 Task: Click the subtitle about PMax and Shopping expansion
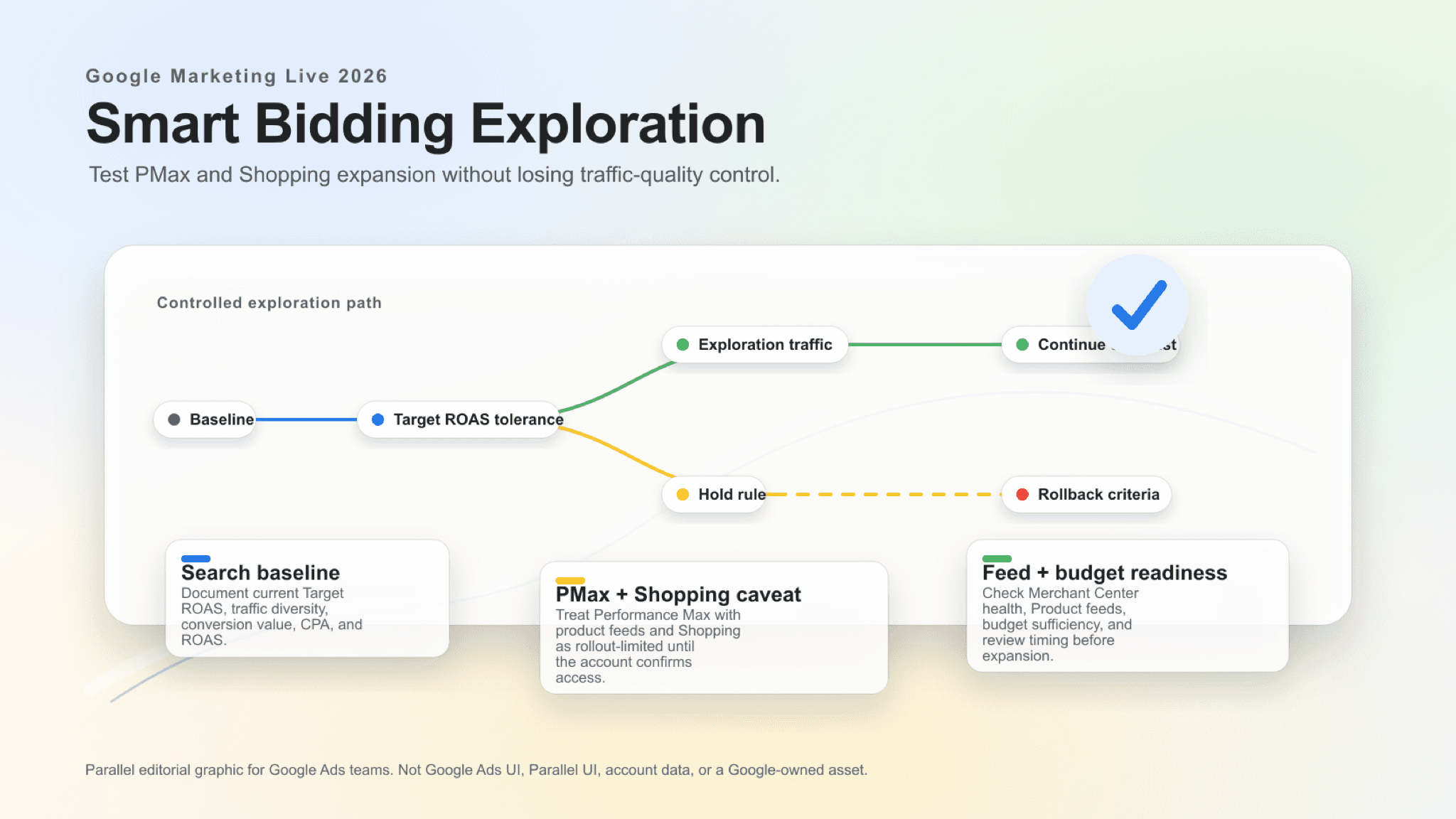coord(434,175)
